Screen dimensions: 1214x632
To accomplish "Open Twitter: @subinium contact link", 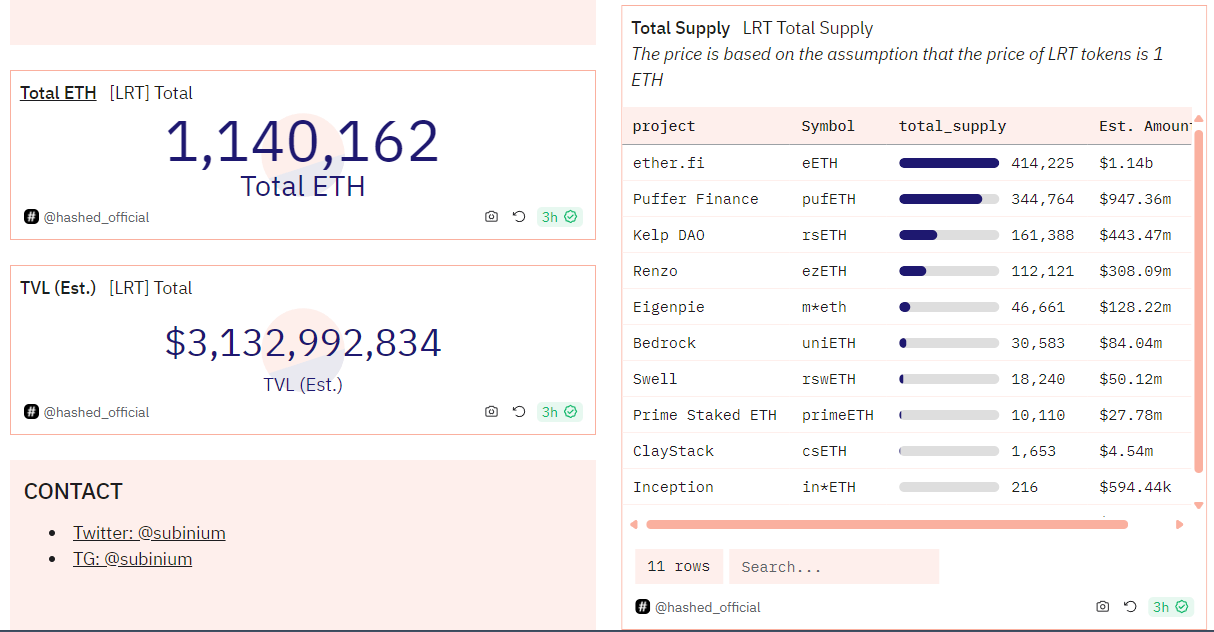I will click(149, 533).
